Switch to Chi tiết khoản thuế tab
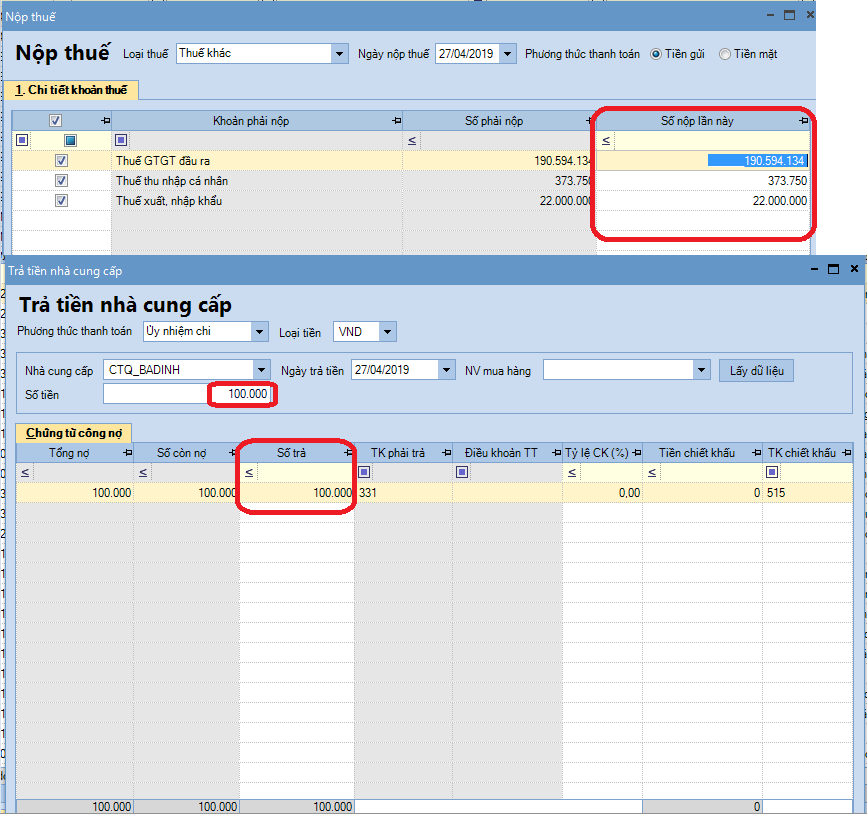This screenshot has height=814, width=867. point(70,90)
